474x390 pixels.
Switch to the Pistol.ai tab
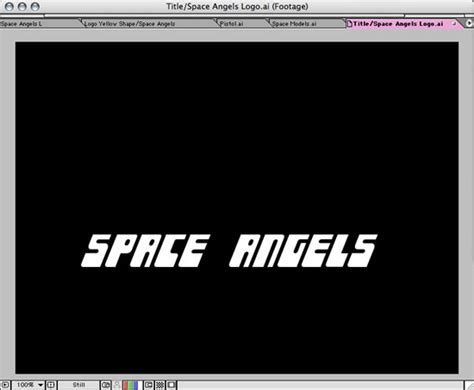tap(242, 24)
